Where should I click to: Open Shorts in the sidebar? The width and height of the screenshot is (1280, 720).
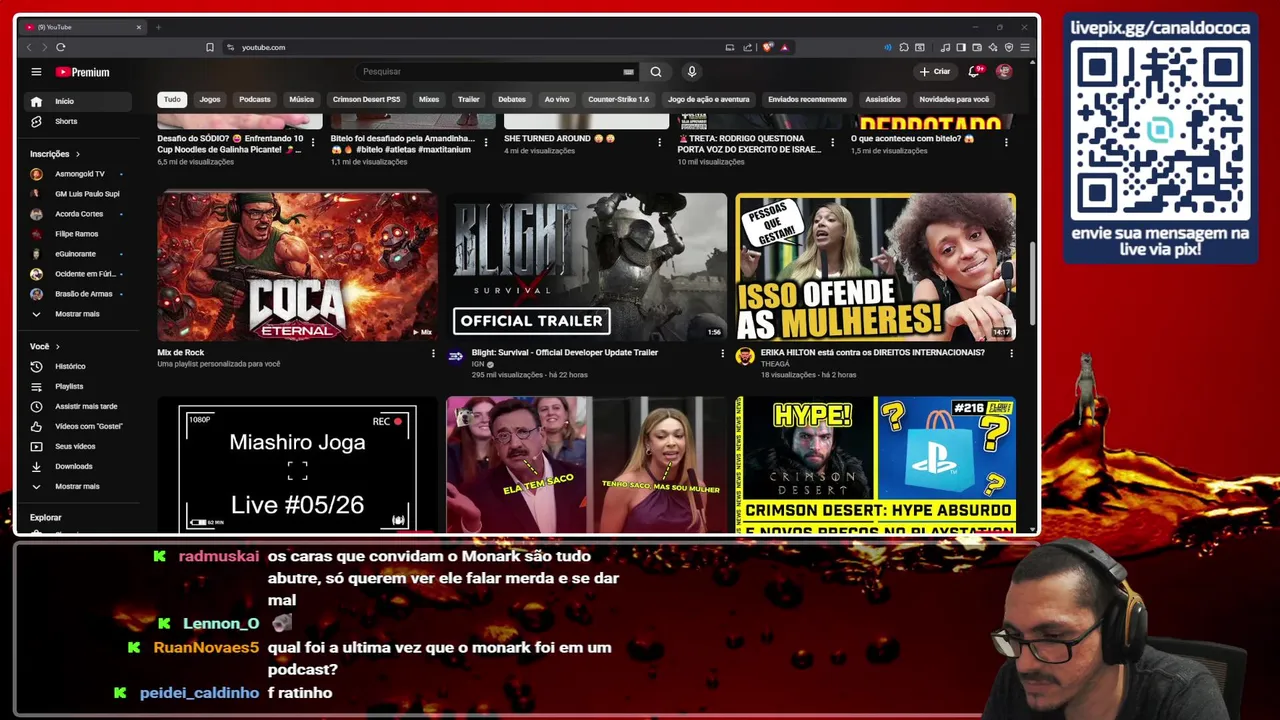click(x=78, y=121)
